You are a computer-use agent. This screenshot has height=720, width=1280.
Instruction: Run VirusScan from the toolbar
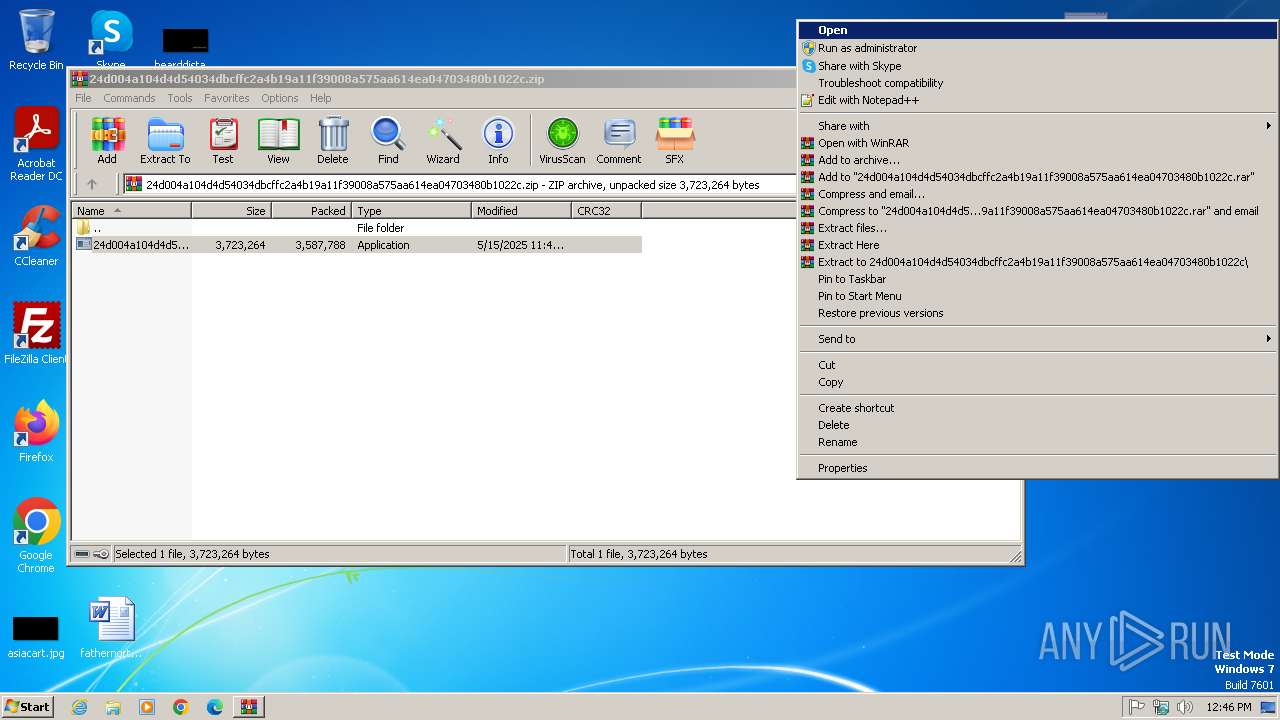coord(562,141)
